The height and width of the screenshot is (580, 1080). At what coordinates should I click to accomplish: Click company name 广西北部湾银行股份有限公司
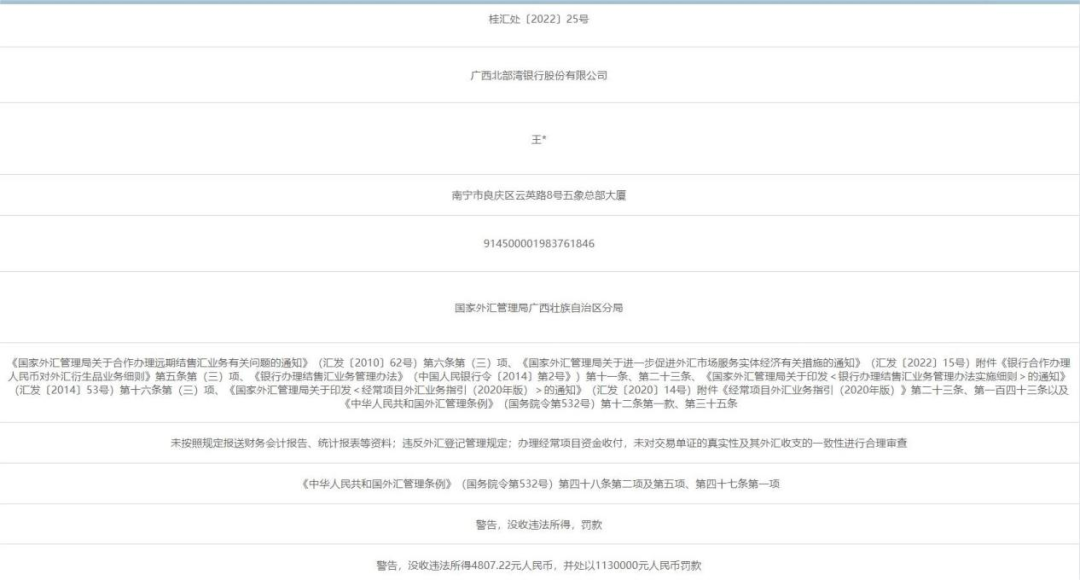[539, 76]
